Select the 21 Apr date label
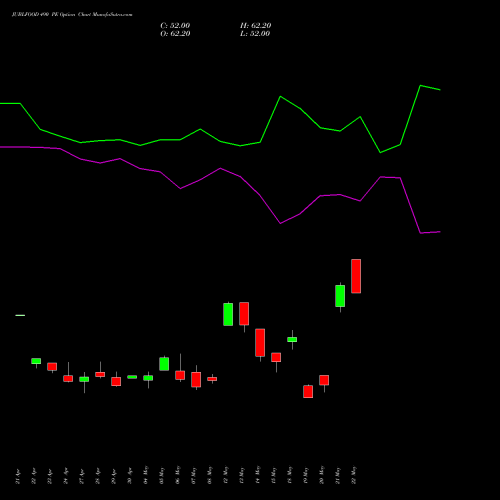The height and width of the screenshot is (500, 500). coord(18,477)
